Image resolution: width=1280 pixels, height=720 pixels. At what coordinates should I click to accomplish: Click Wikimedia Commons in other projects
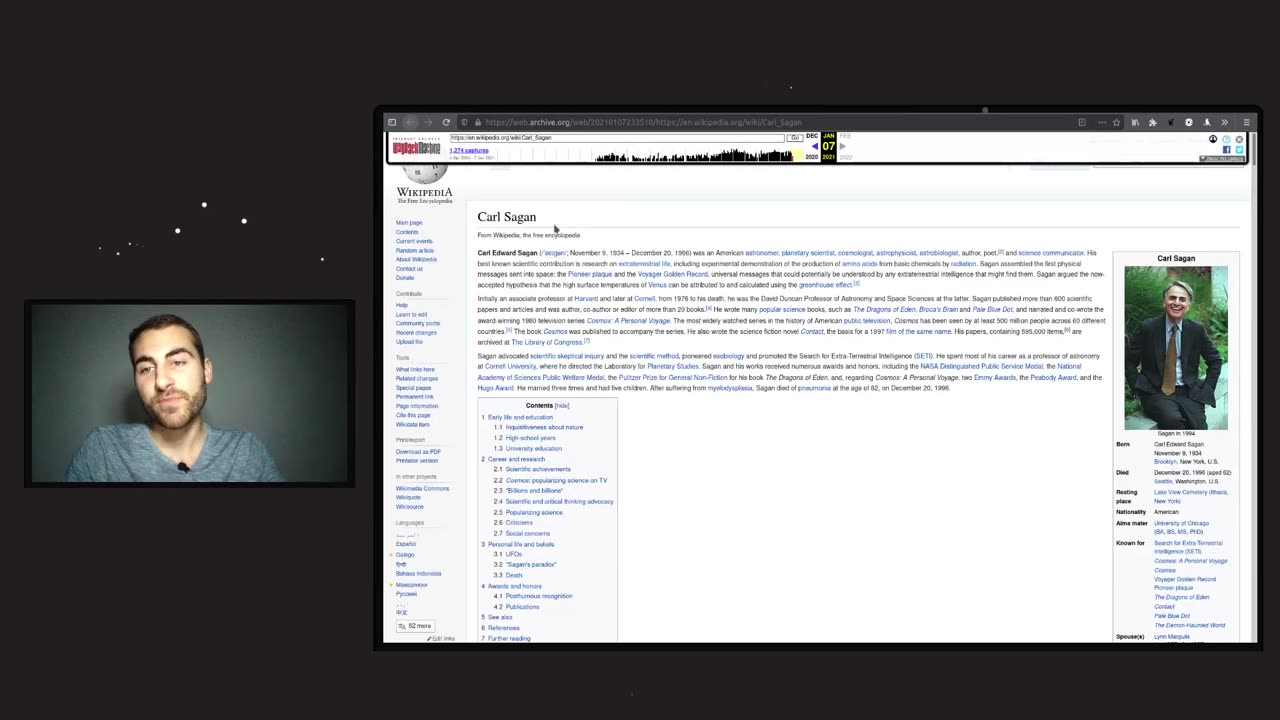coord(422,489)
